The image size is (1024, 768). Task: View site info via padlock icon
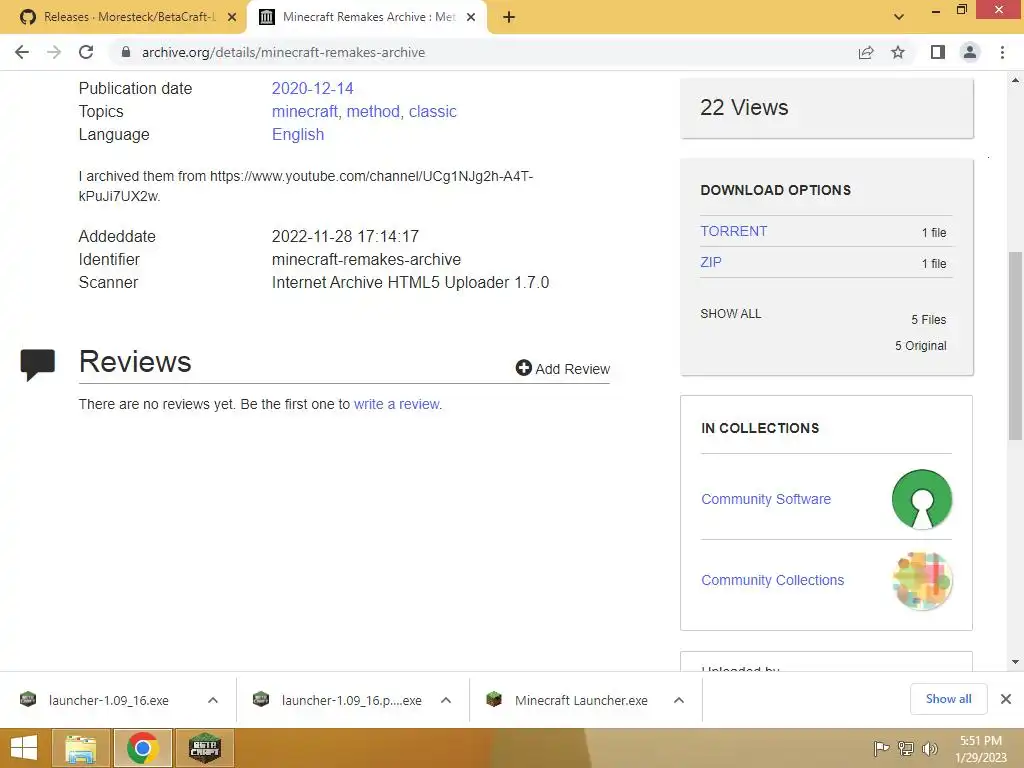pos(125,52)
